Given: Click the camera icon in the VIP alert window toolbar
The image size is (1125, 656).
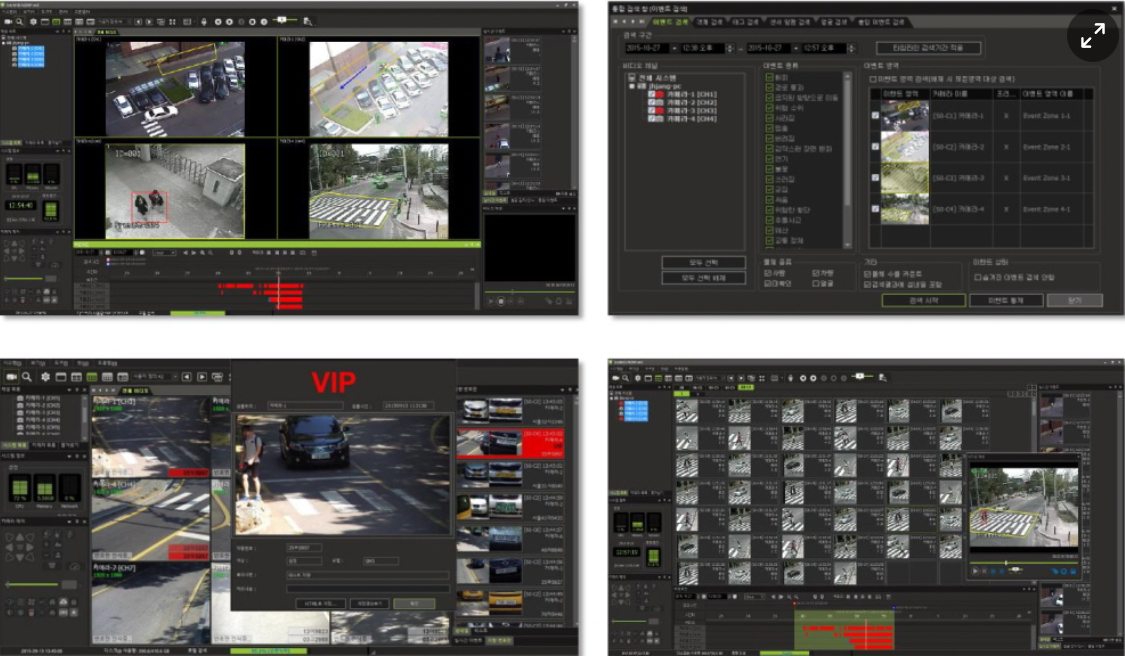Looking at the screenshot, I should point(11,376).
